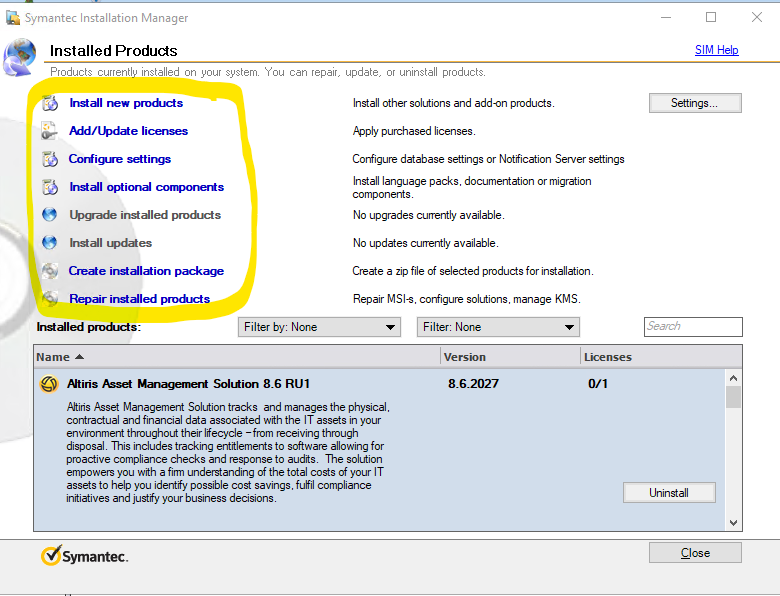
Task: Open Install new products link
Action: 126,103
